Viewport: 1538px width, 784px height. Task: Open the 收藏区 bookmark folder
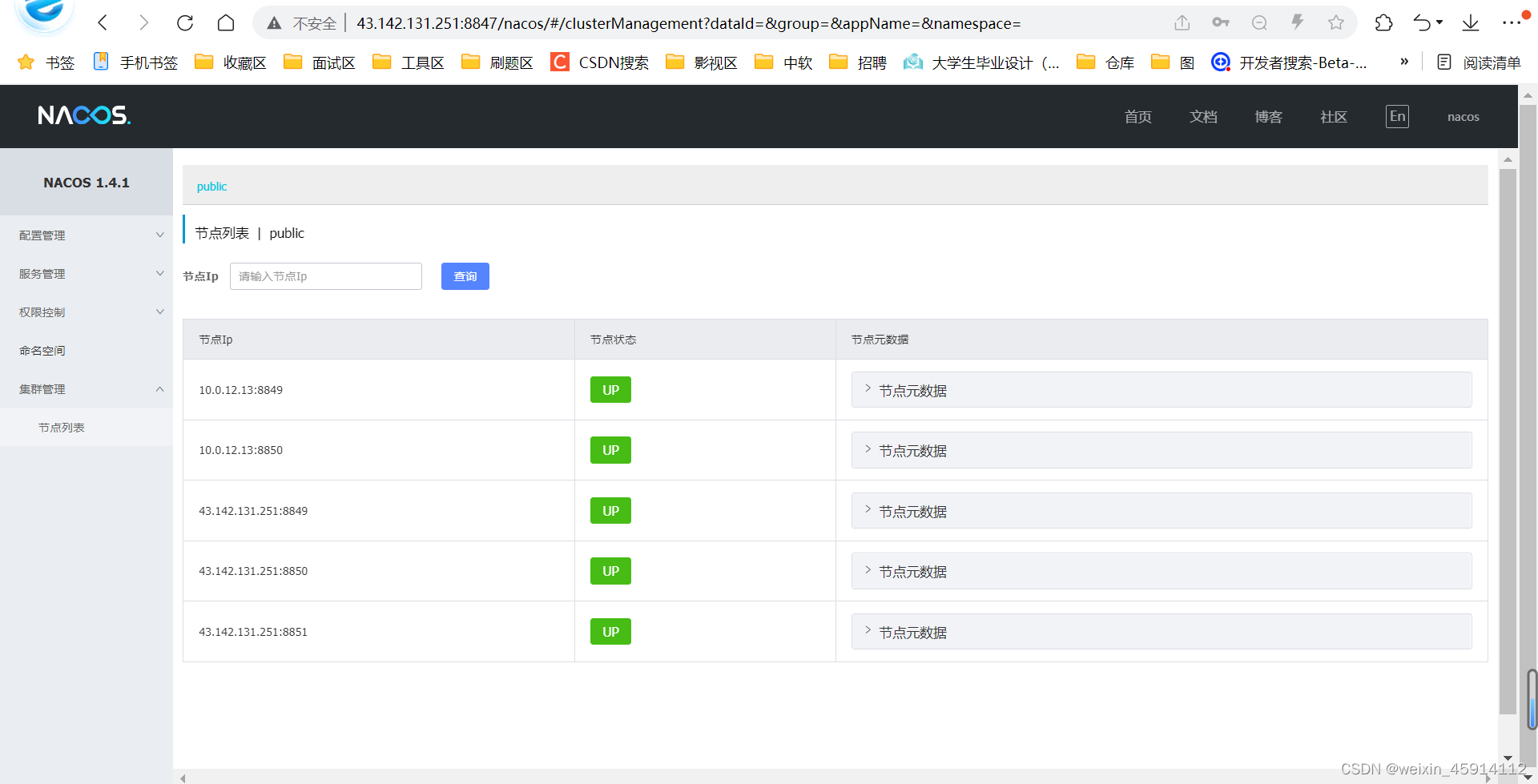pyautogui.click(x=231, y=62)
